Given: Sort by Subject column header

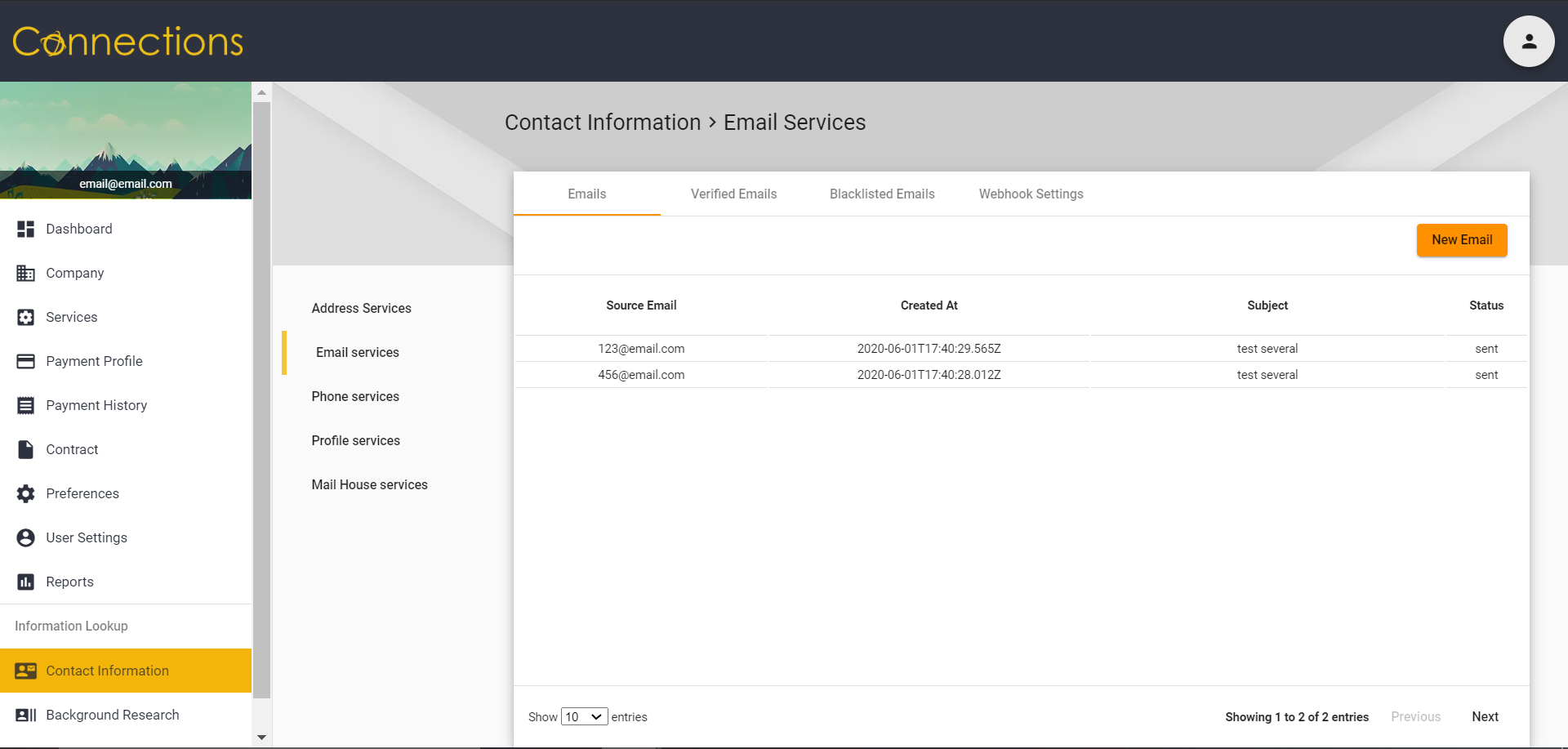Looking at the screenshot, I should (x=1267, y=305).
